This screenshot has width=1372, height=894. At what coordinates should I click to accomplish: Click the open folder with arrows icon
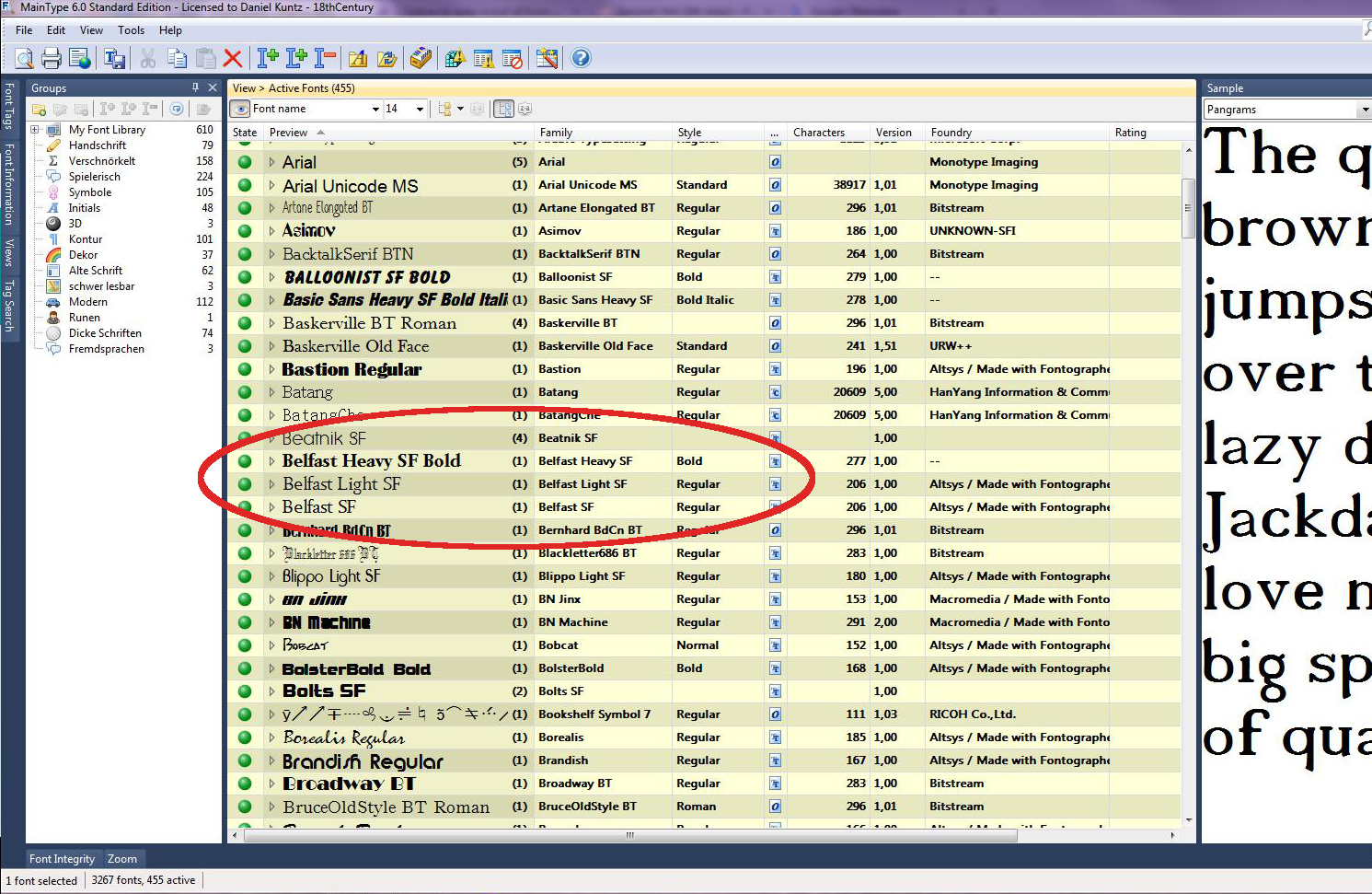[387, 59]
